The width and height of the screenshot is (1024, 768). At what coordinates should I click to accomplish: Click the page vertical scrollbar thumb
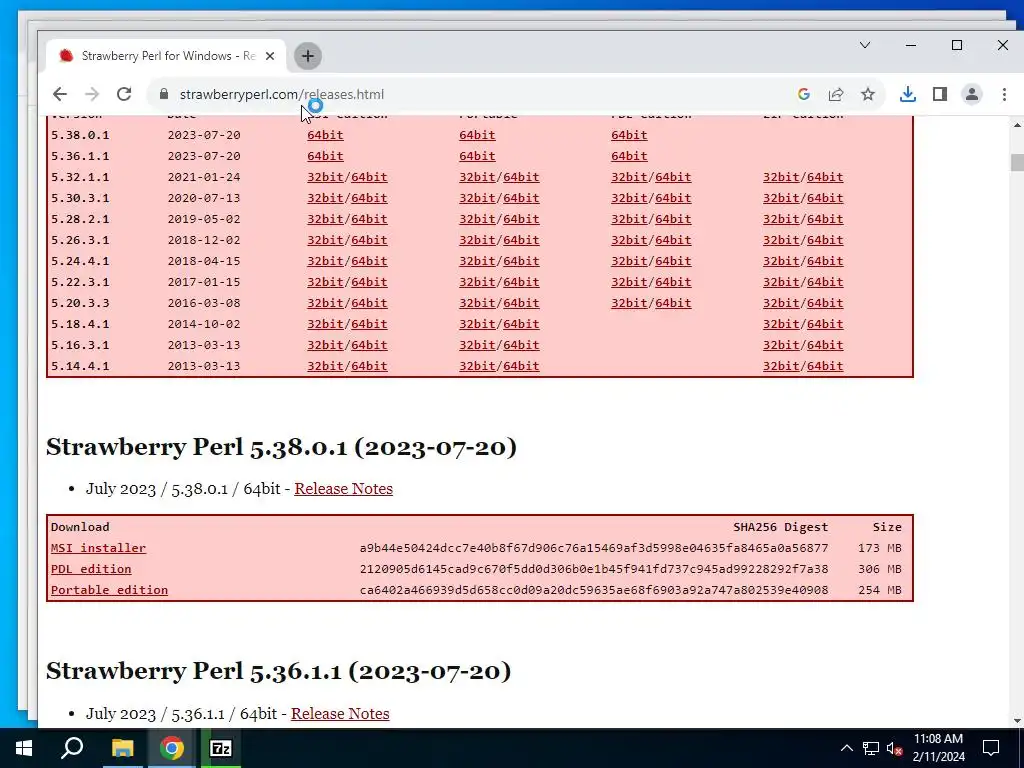1017,162
